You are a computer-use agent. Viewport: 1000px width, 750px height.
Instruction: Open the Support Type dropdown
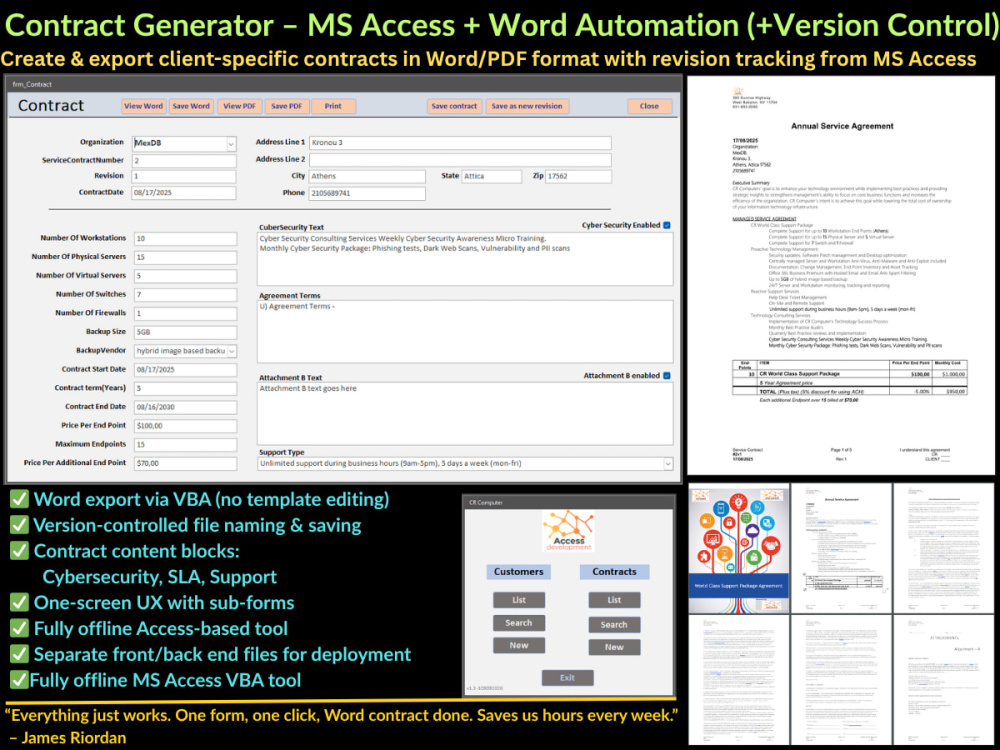tap(668, 464)
